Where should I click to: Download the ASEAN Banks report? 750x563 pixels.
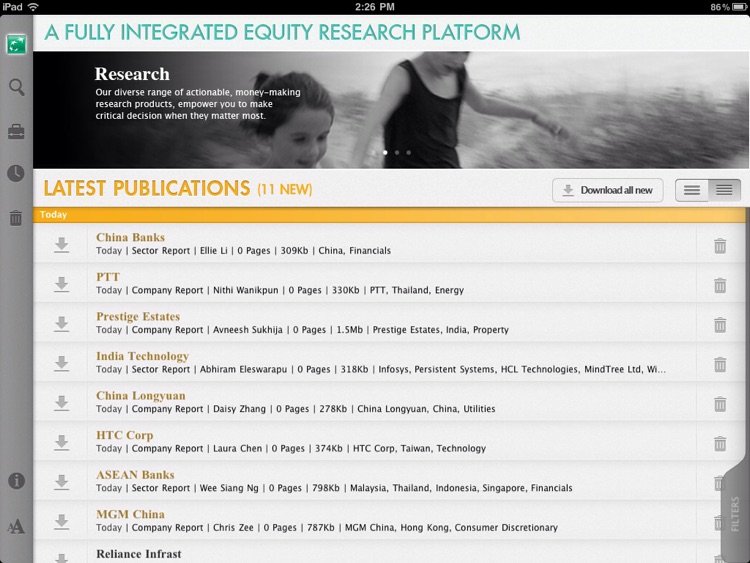point(61,483)
